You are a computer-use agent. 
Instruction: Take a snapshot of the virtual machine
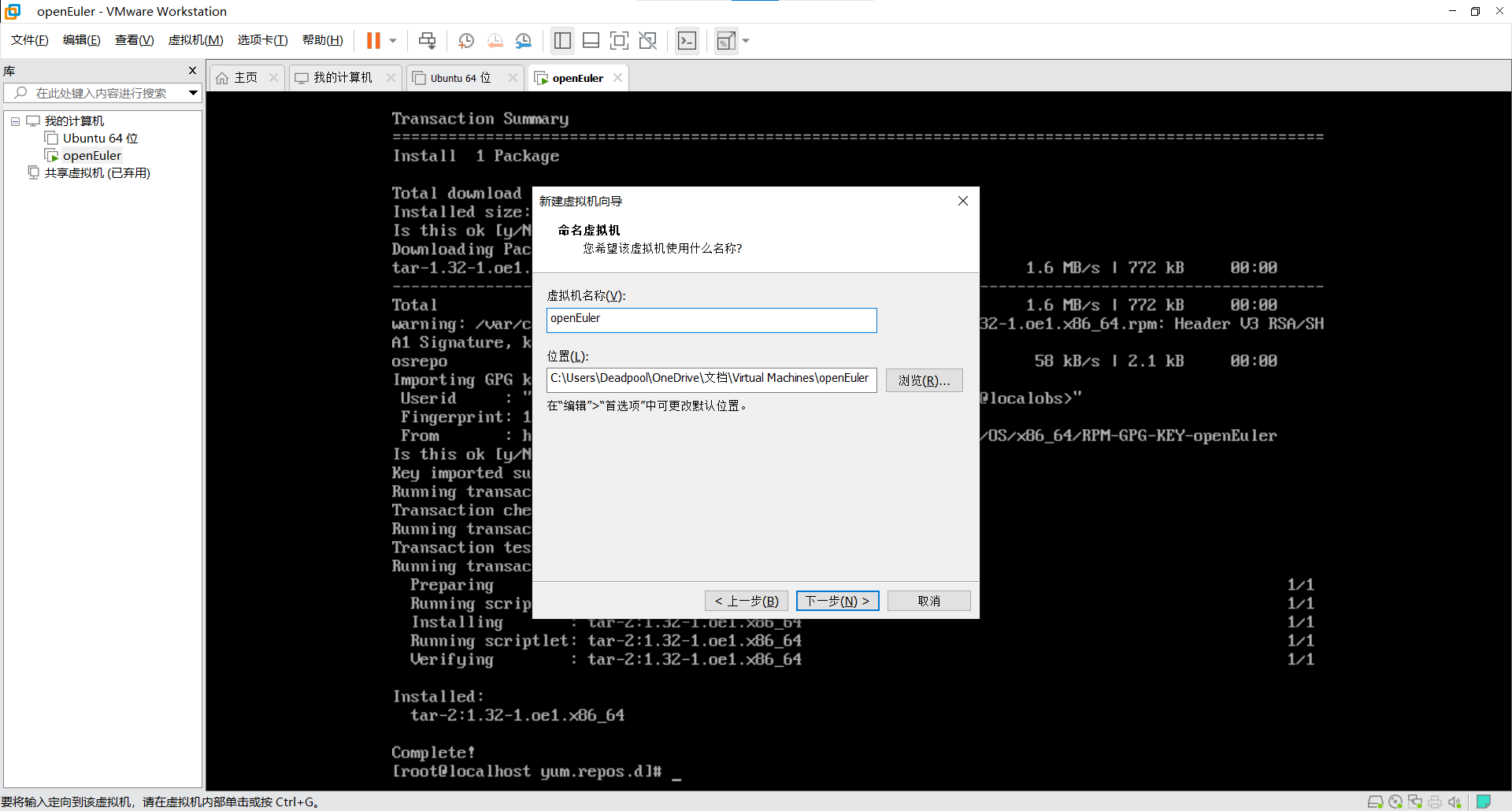pyautogui.click(x=465, y=40)
